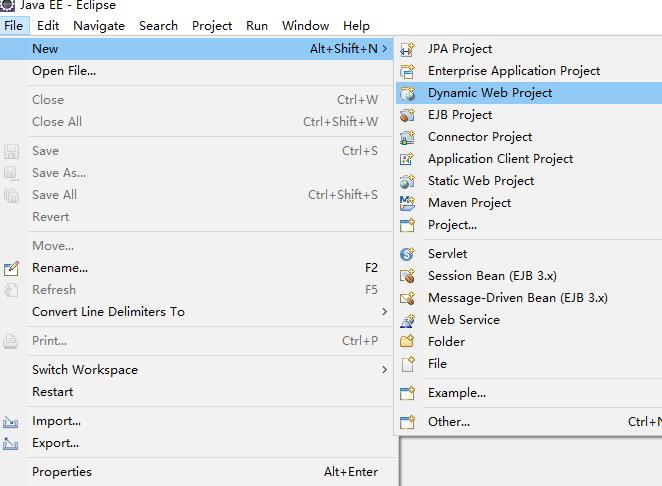
Task: Open the Edit menu
Action: click(x=48, y=26)
